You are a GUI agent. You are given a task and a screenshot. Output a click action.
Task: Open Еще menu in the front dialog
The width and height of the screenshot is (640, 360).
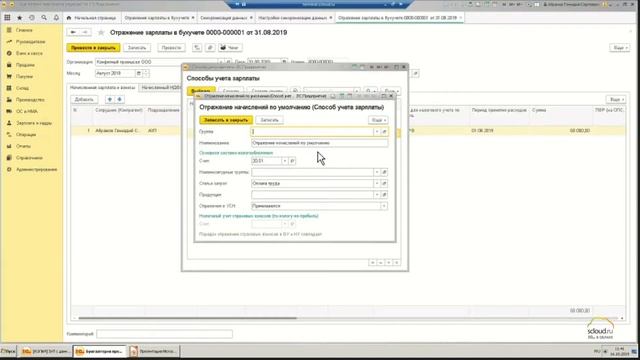click(x=378, y=120)
